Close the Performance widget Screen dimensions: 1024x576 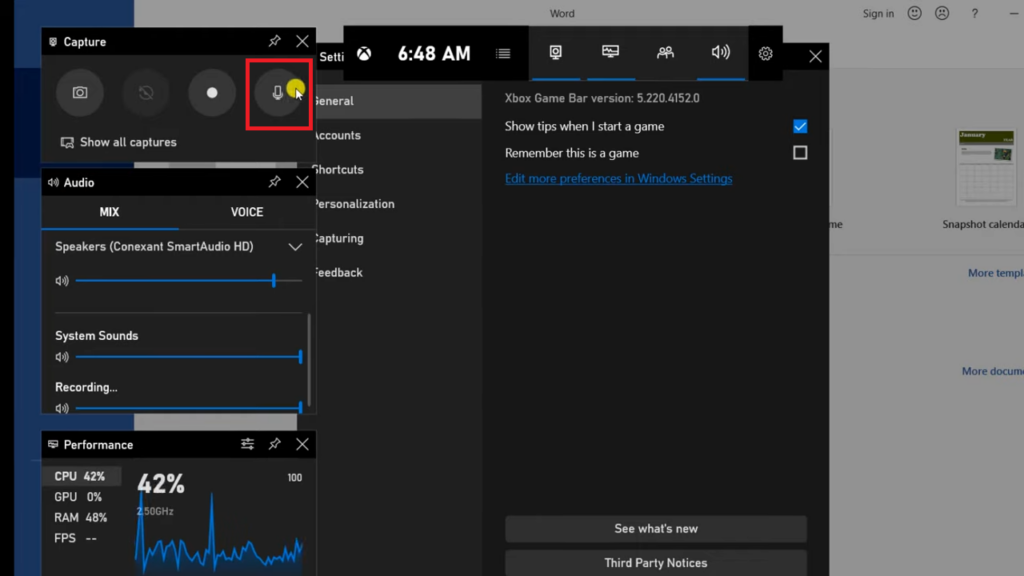click(302, 444)
